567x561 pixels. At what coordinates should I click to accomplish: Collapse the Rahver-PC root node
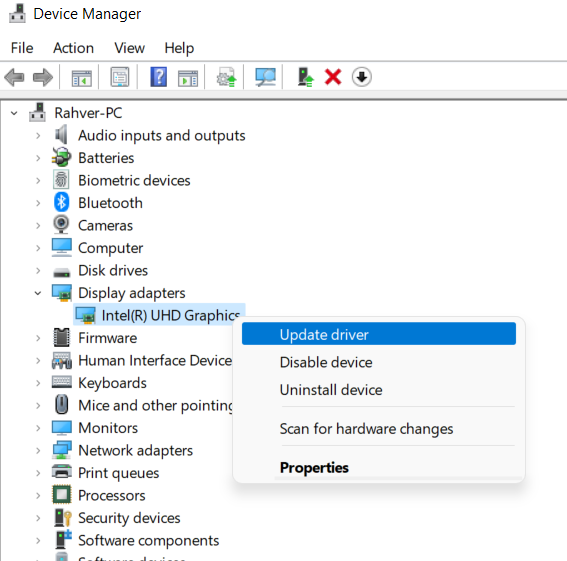(x=14, y=113)
